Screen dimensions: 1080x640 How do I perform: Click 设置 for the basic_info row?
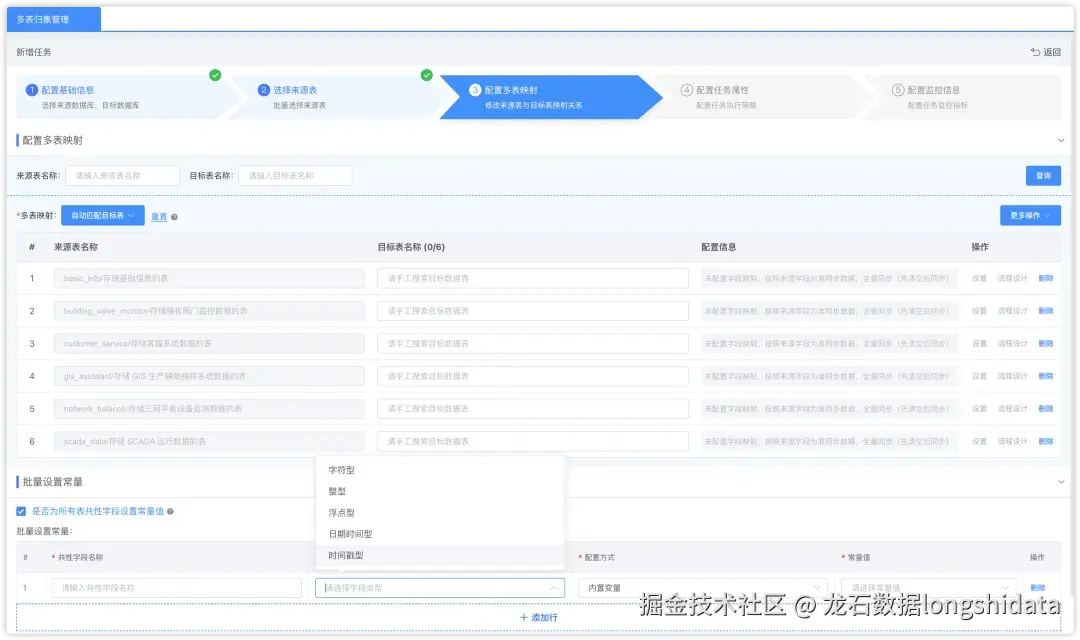(979, 278)
